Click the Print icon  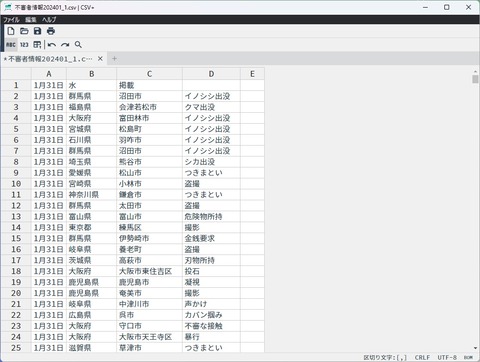pos(51,31)
